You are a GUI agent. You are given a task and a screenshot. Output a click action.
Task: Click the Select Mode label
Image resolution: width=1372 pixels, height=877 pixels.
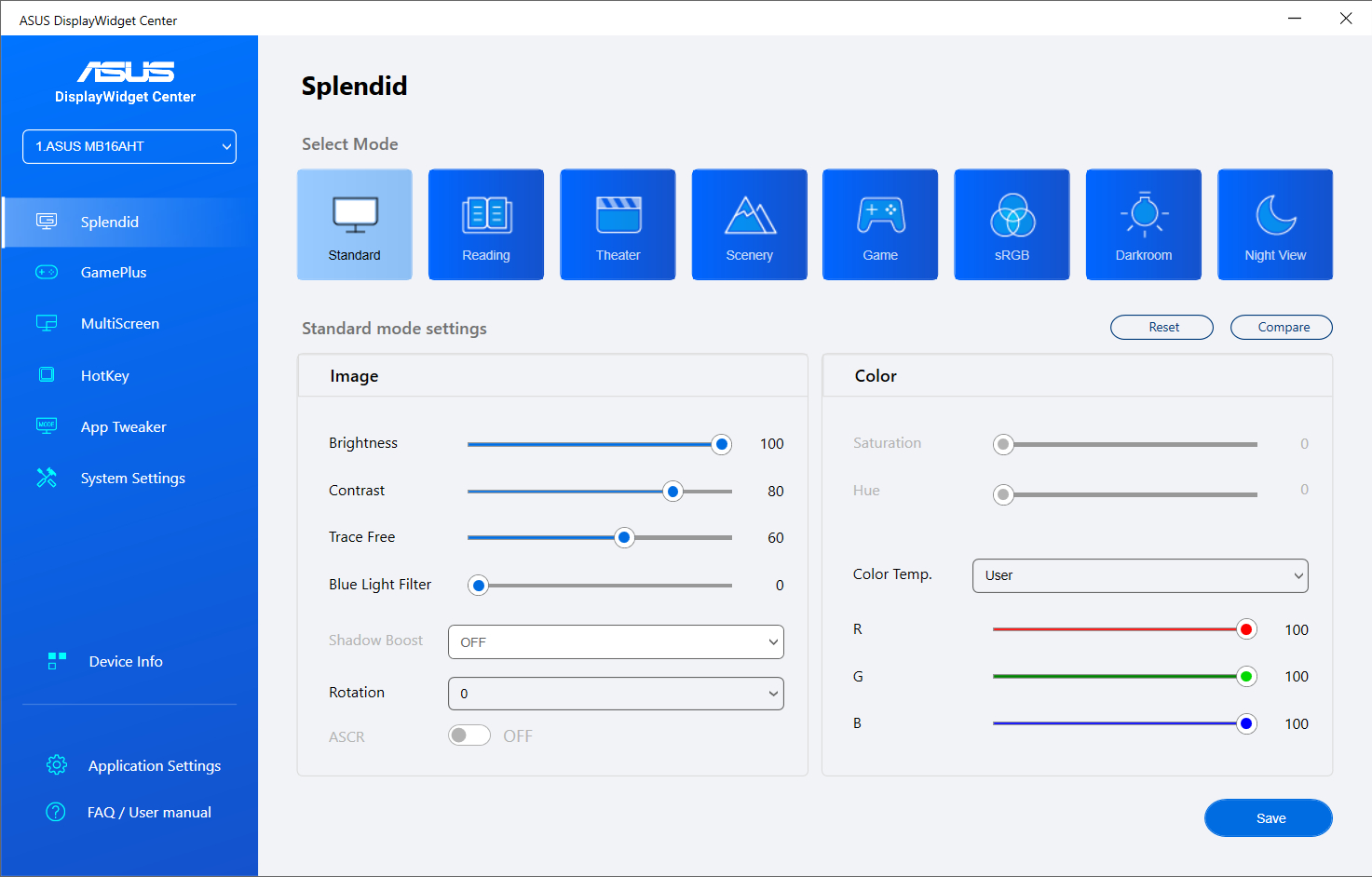pyautogui.click(x=350, y=143)
